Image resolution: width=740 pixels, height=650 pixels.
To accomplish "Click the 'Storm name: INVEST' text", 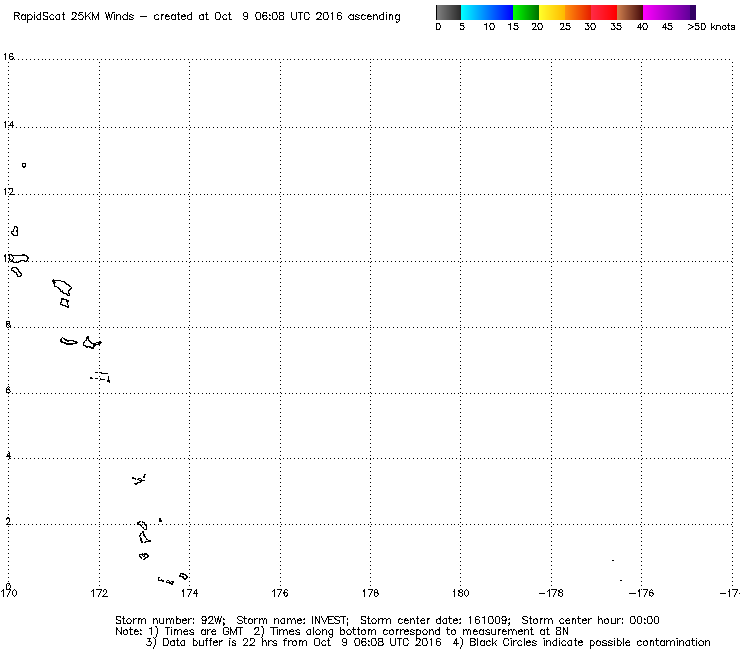I will [x=292, y=620].
